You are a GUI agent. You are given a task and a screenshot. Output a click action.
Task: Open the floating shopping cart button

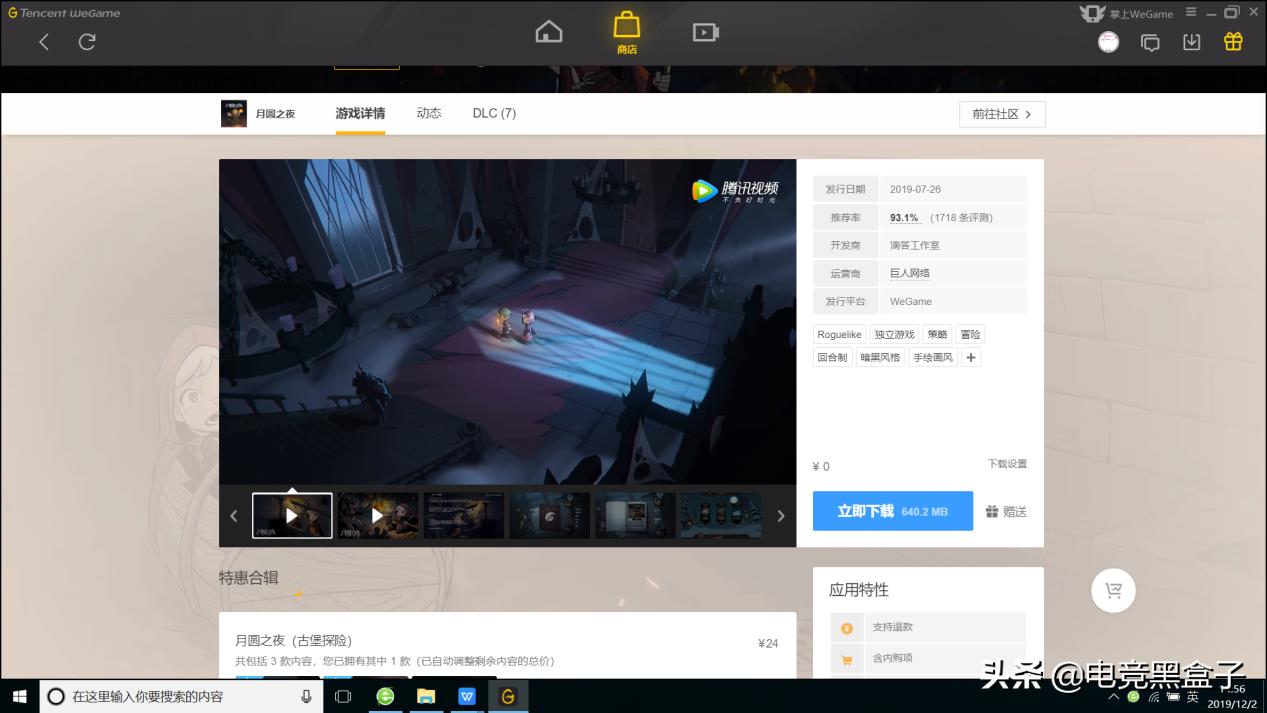coord(1113,591)
